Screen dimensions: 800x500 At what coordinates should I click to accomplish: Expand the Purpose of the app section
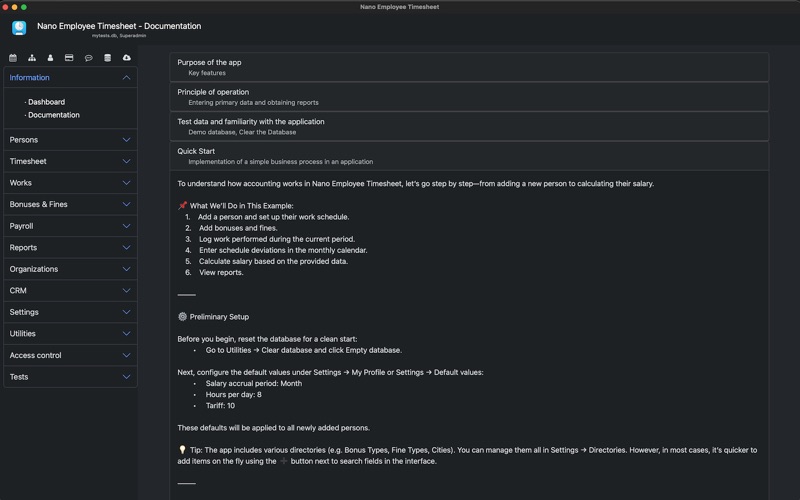pyautogui.click(x=469, y=67)
